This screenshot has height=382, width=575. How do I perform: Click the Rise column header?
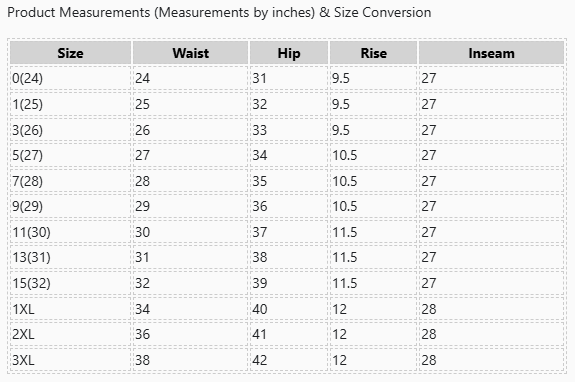373,53
